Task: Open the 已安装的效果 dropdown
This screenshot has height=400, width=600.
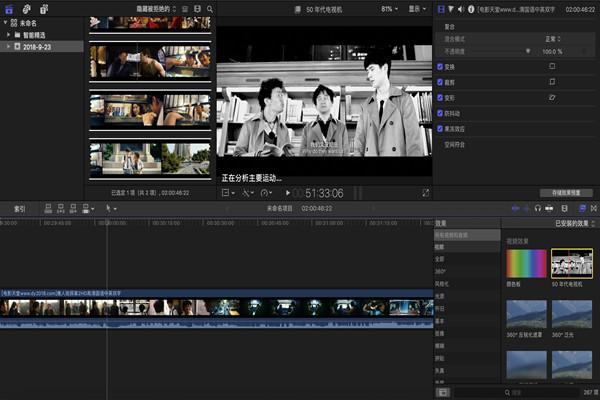Action: (x=575, y=223)
